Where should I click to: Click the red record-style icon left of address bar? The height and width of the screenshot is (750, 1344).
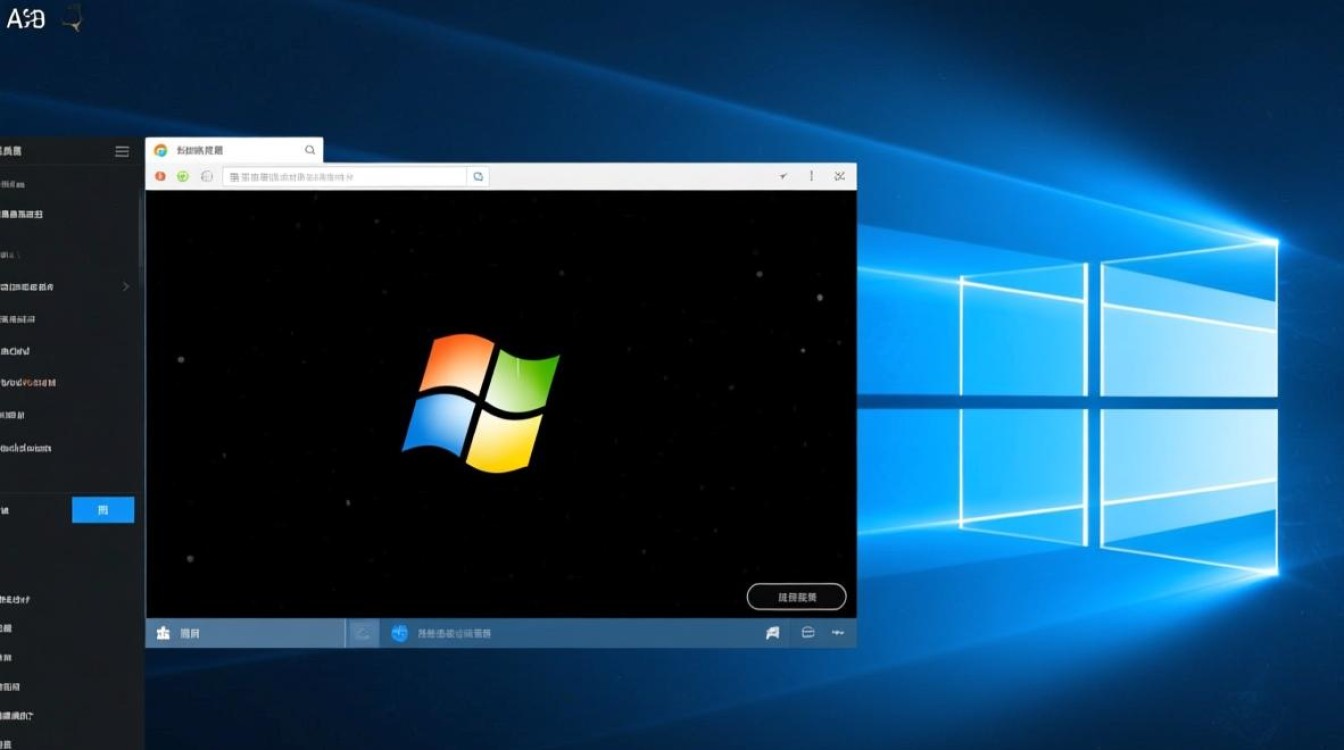[x=159, y=175]
